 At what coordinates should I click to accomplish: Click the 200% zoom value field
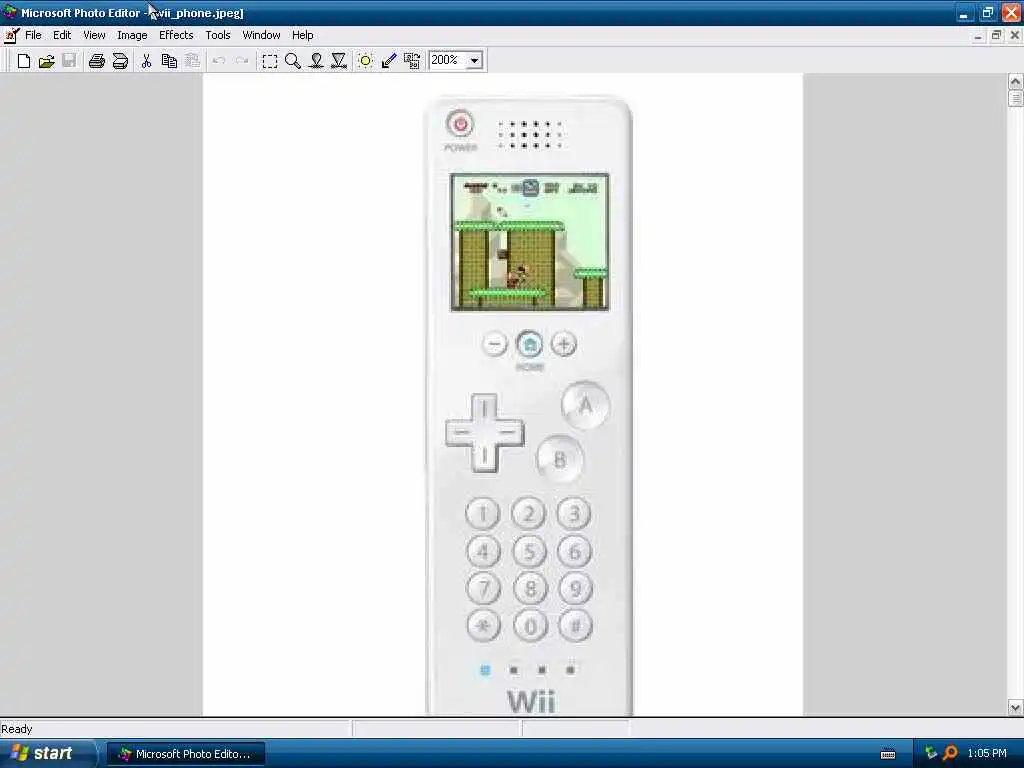pyautogui.click(x=448, y=60)
